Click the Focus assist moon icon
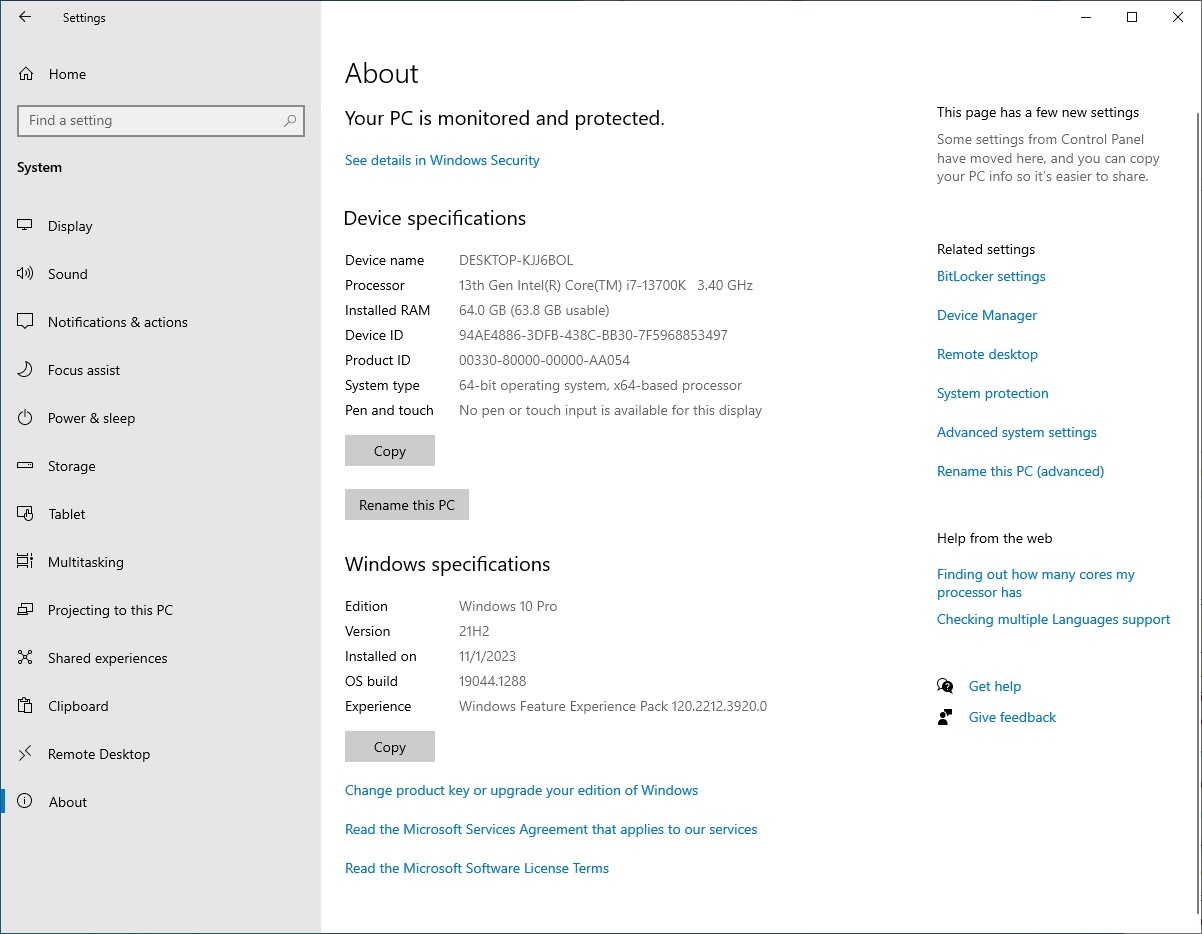Viewport: 1202px width, 934px height. click(x=26, y=370)
